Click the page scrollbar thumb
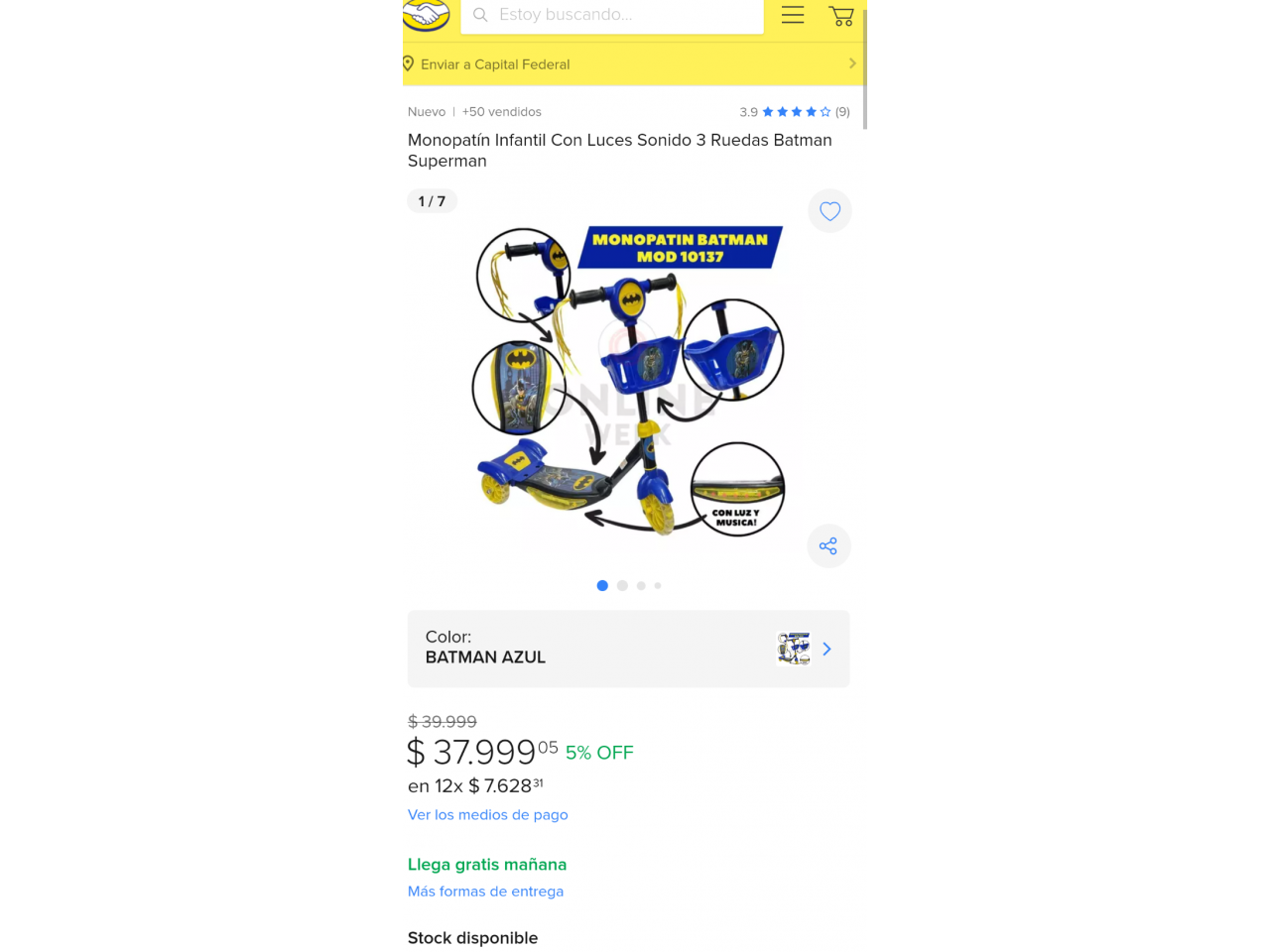1270x952 pixels. click(x=865, y=69)
